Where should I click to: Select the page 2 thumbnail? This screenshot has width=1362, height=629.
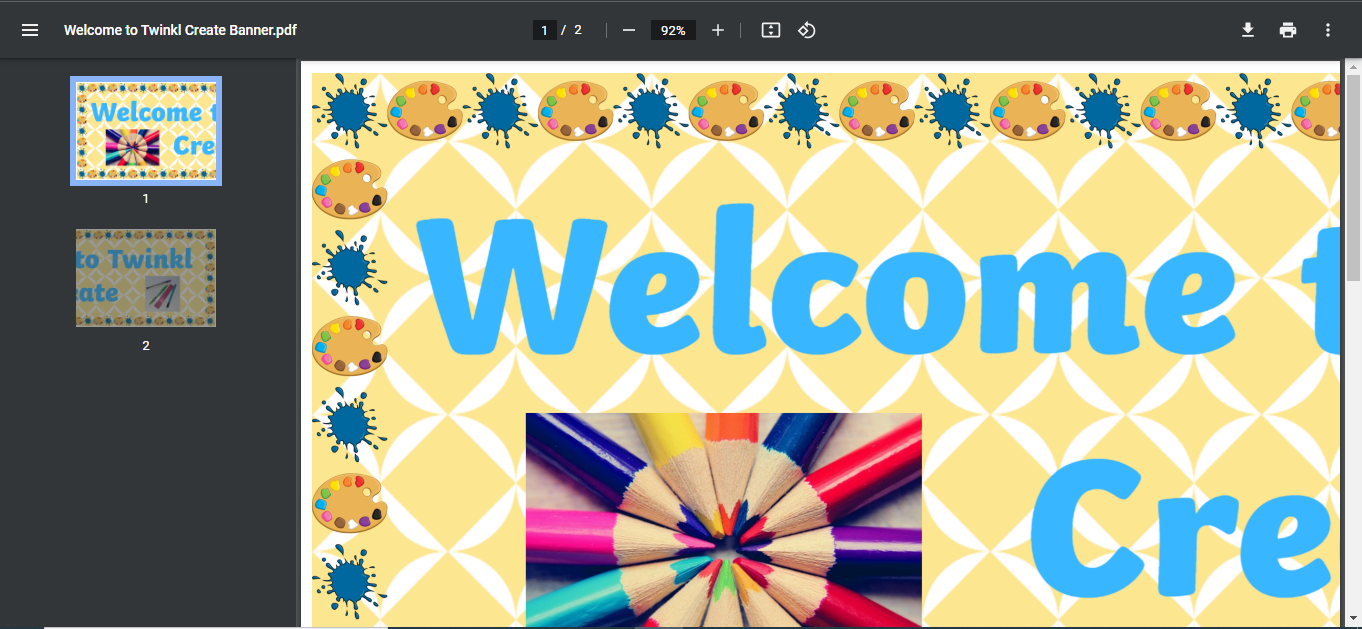coord(146,278)
